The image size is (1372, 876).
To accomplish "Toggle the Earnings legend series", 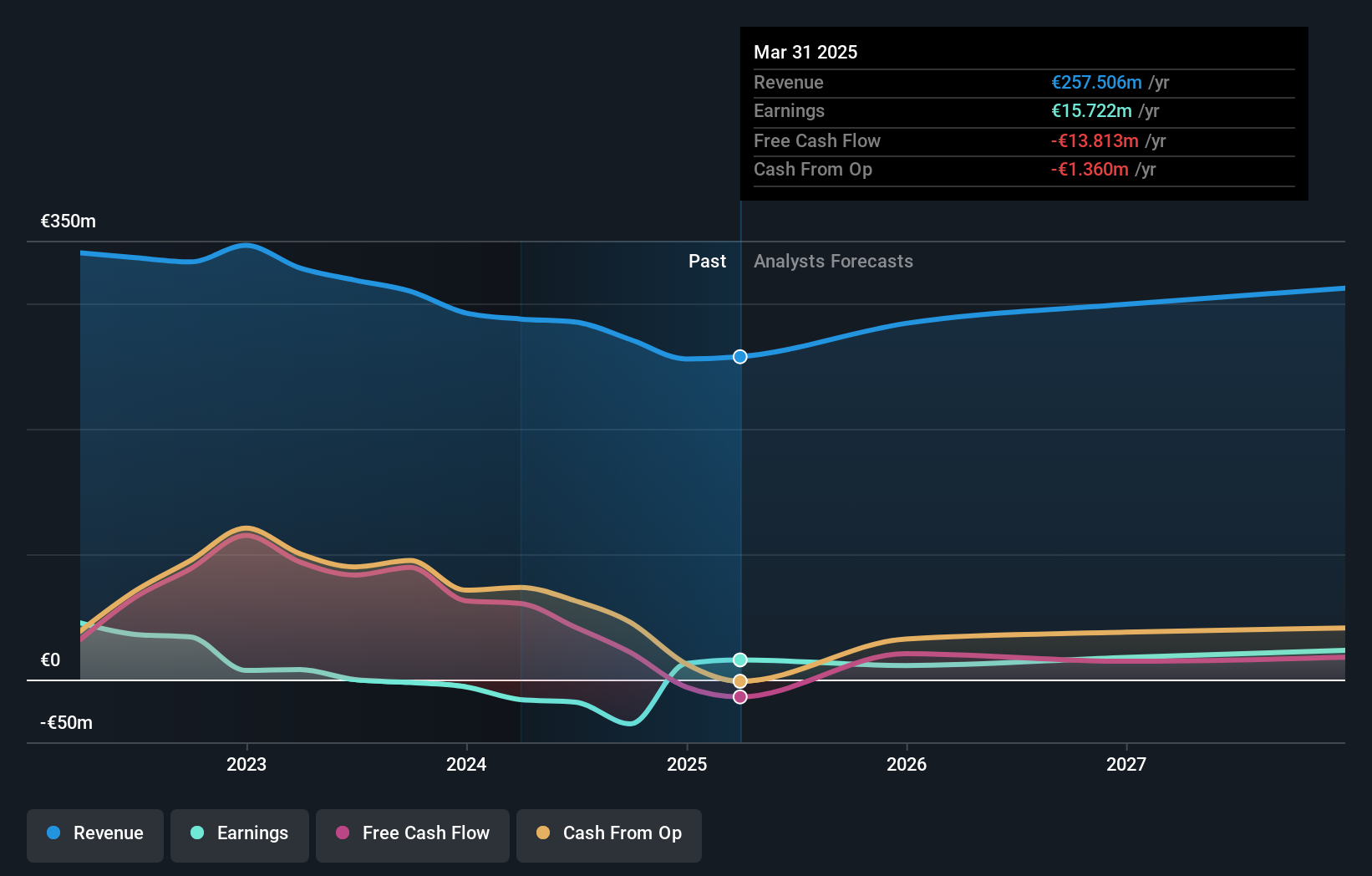I will (x=240, y=835).
